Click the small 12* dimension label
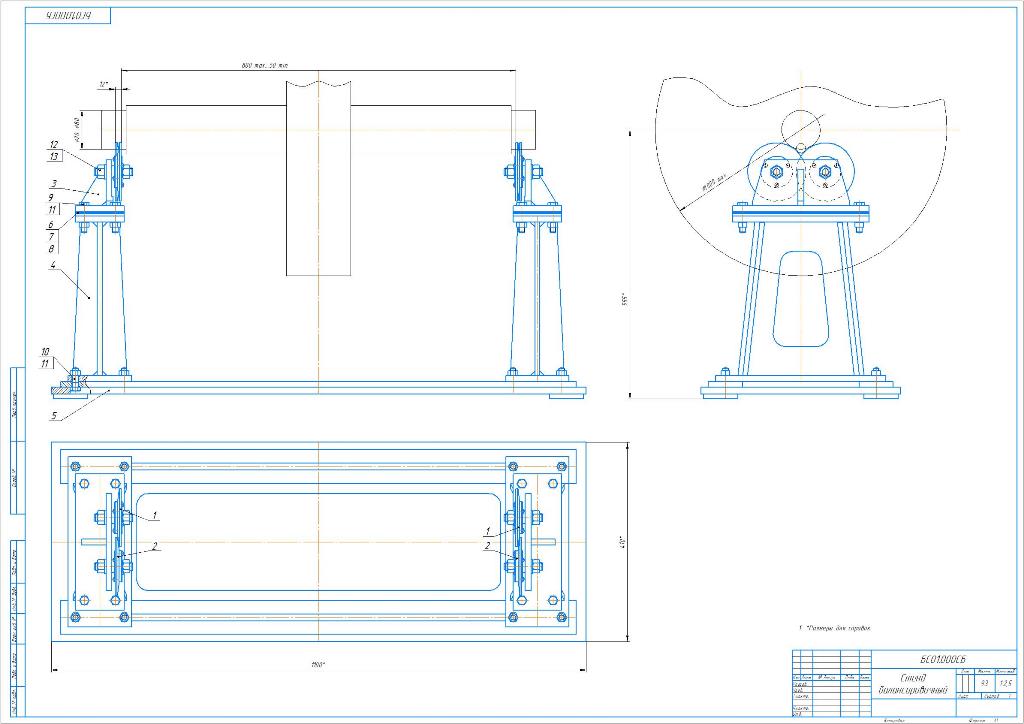Viewport: 1024px width, 724px height. coord(103,84)
